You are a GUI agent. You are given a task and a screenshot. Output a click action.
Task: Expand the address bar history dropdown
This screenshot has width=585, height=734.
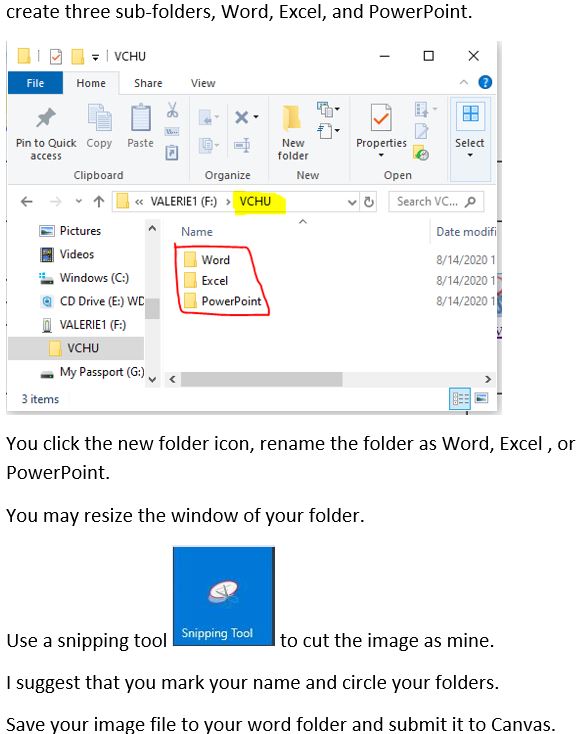click(x=352, y=202)
